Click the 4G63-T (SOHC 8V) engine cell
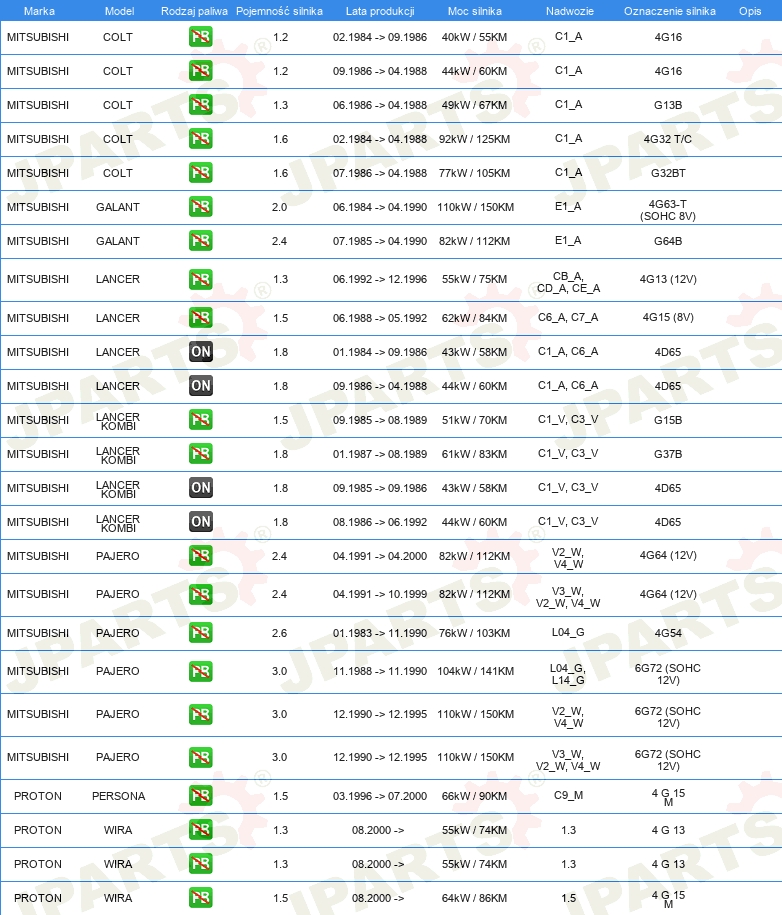782x915 pixels. [x=668, y=210]
